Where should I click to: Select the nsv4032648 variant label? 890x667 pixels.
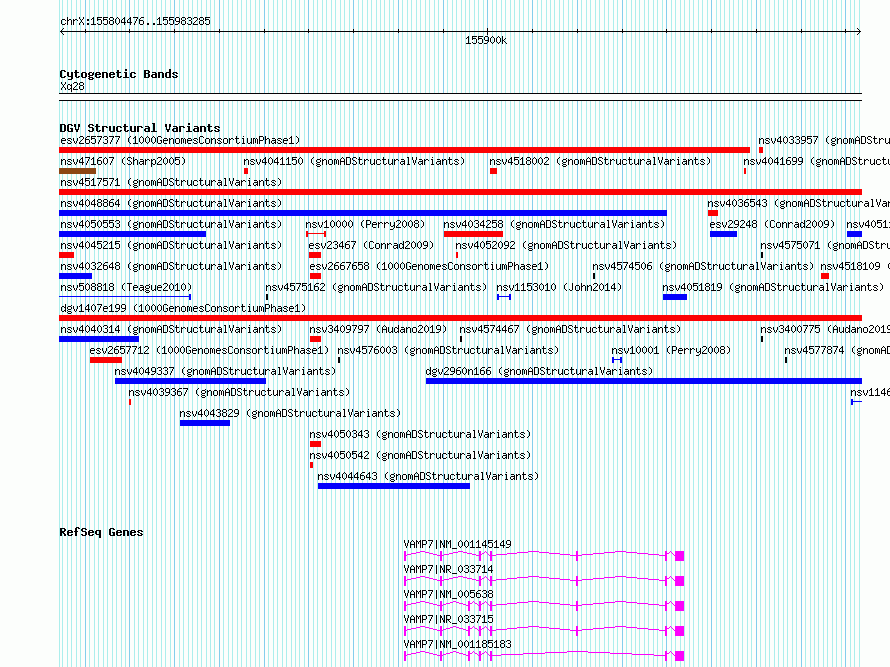[x=171, y=266]
